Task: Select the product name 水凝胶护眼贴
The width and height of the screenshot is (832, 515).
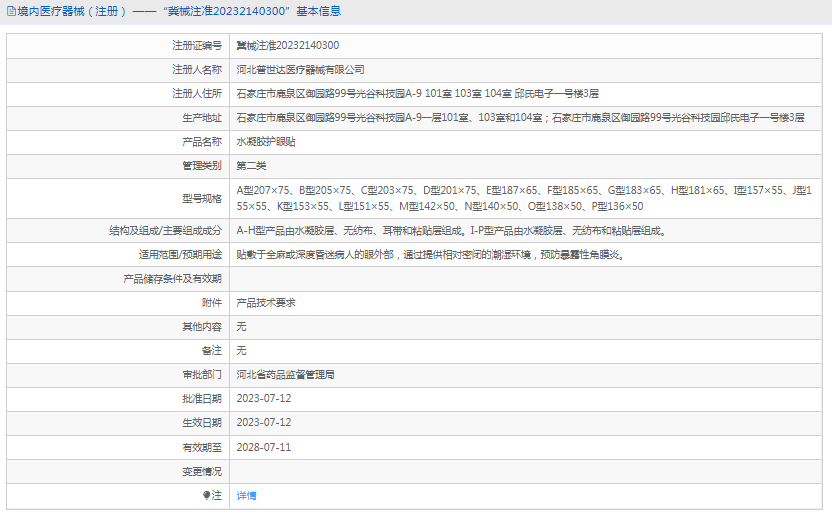Action: click(x=265, y=142)
